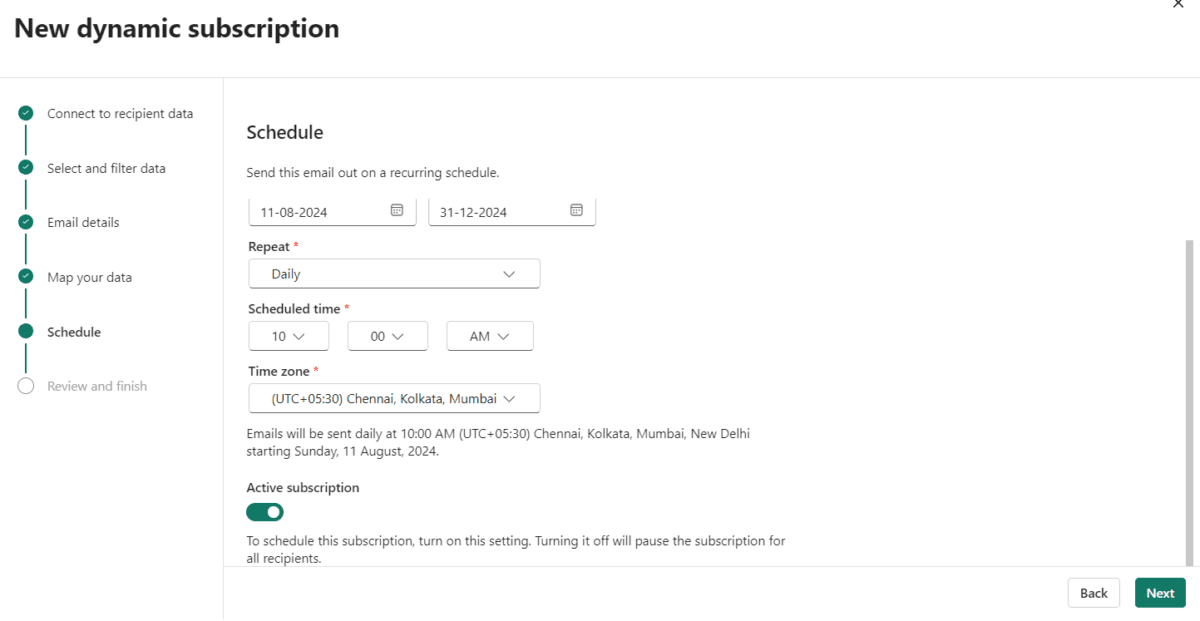Close the New dynamic subscription dialog

click(x=1179, y=5)
